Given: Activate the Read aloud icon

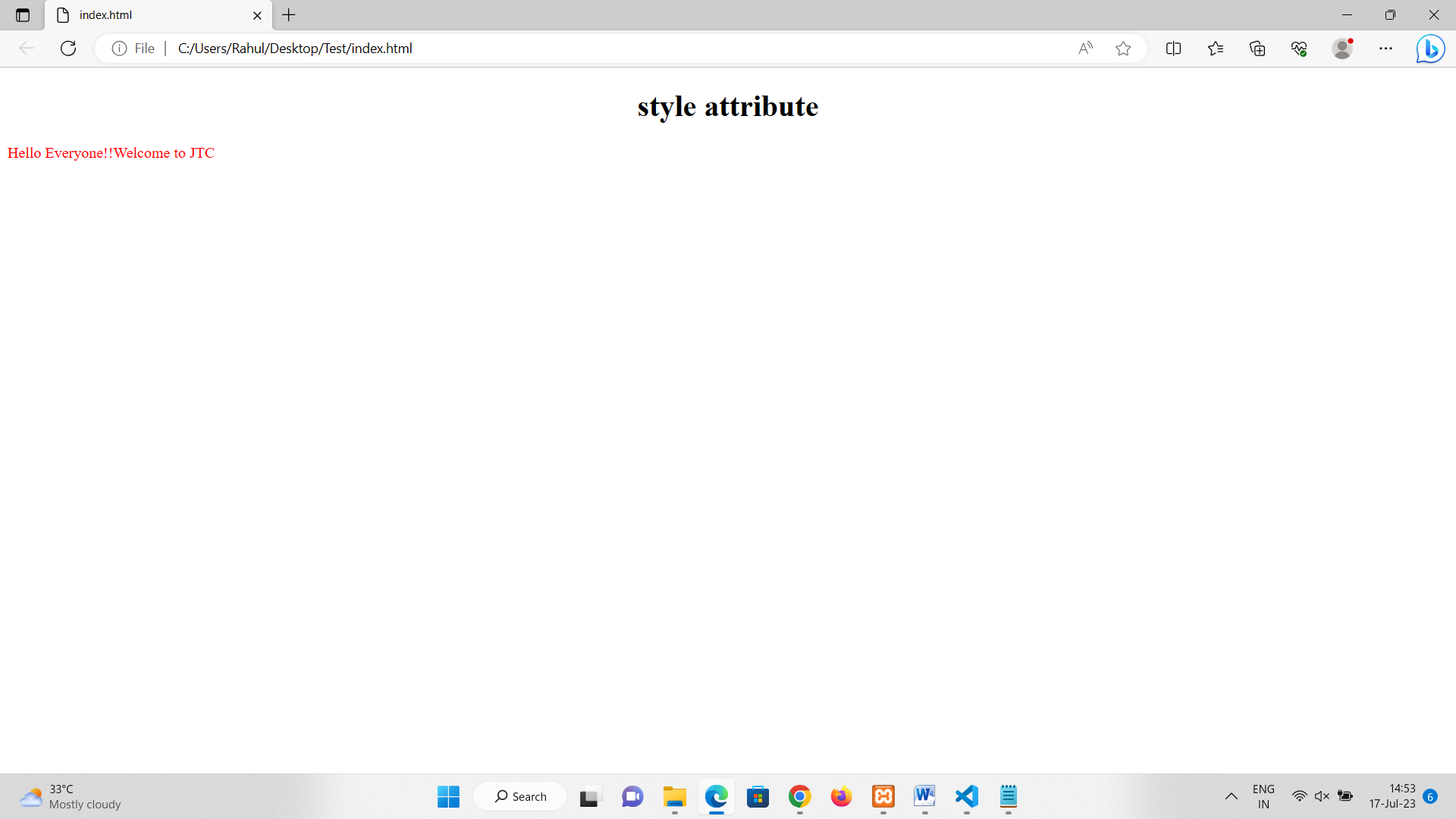Looking at the screenshot, I should tap(1086, 49).
